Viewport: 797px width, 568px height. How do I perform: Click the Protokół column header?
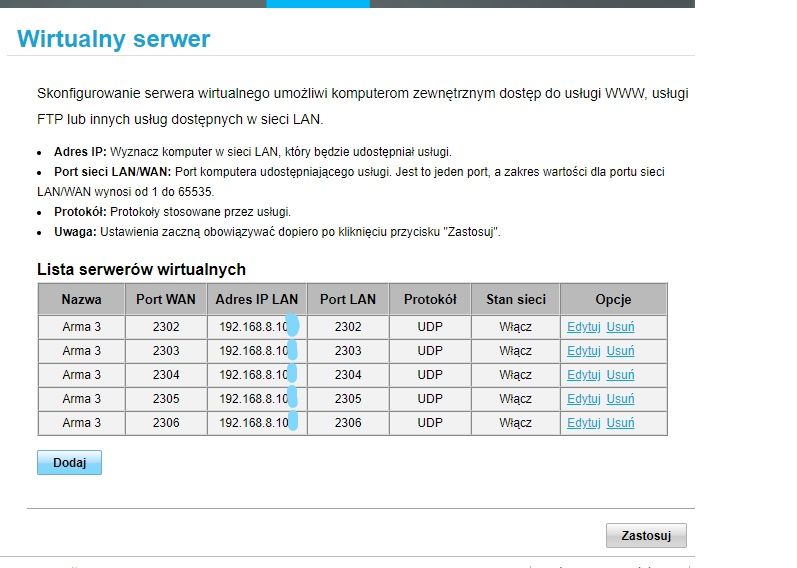(430, 299)
